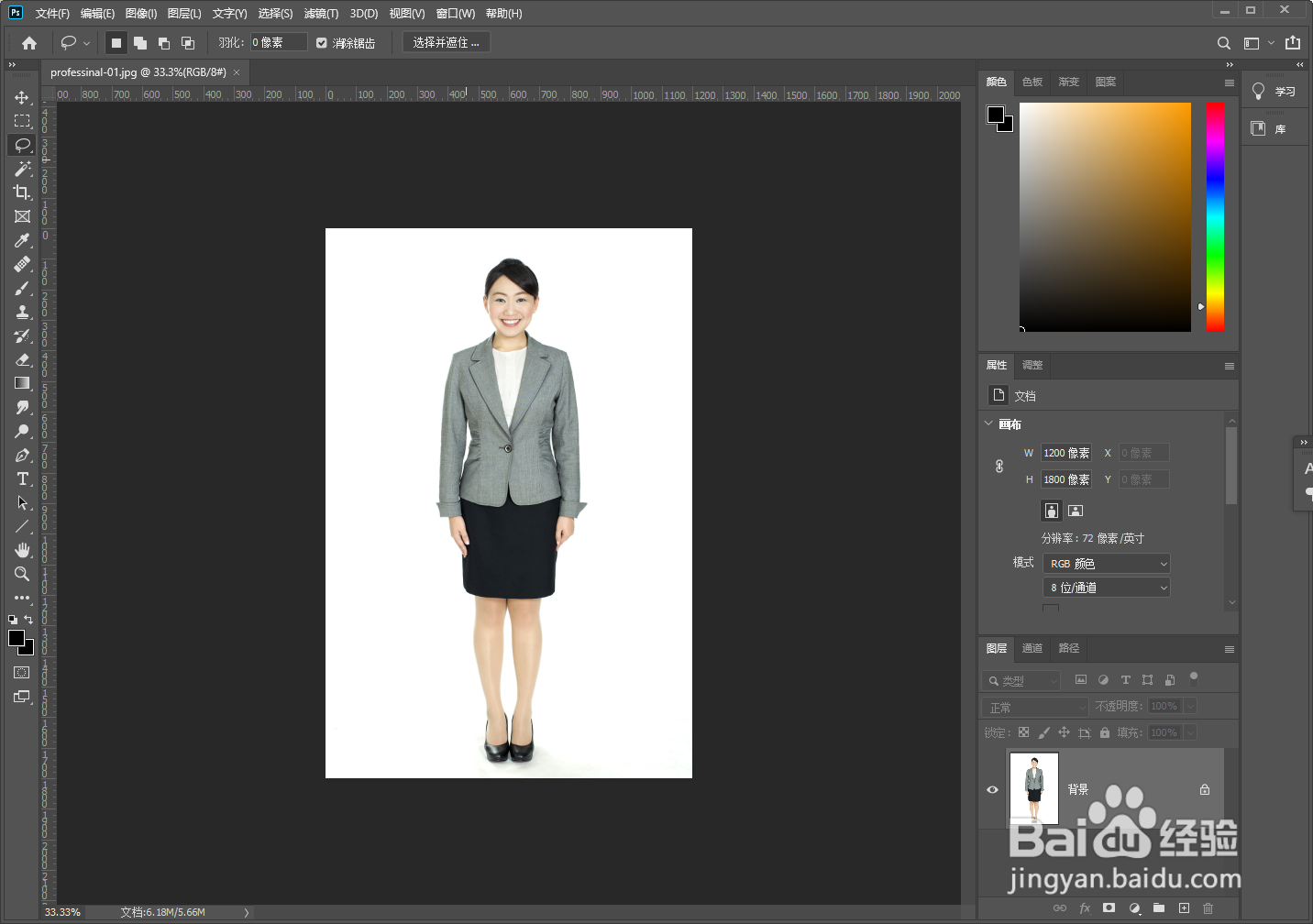
Task: Collapse the 画布 section
Action: [988, 423]
